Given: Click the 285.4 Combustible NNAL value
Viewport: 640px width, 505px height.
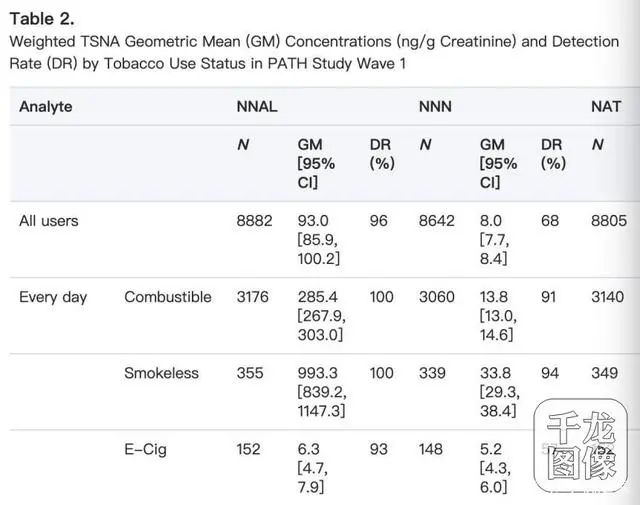Looking at the screenshot, I should pyautogui.click(x=318, y=297).
